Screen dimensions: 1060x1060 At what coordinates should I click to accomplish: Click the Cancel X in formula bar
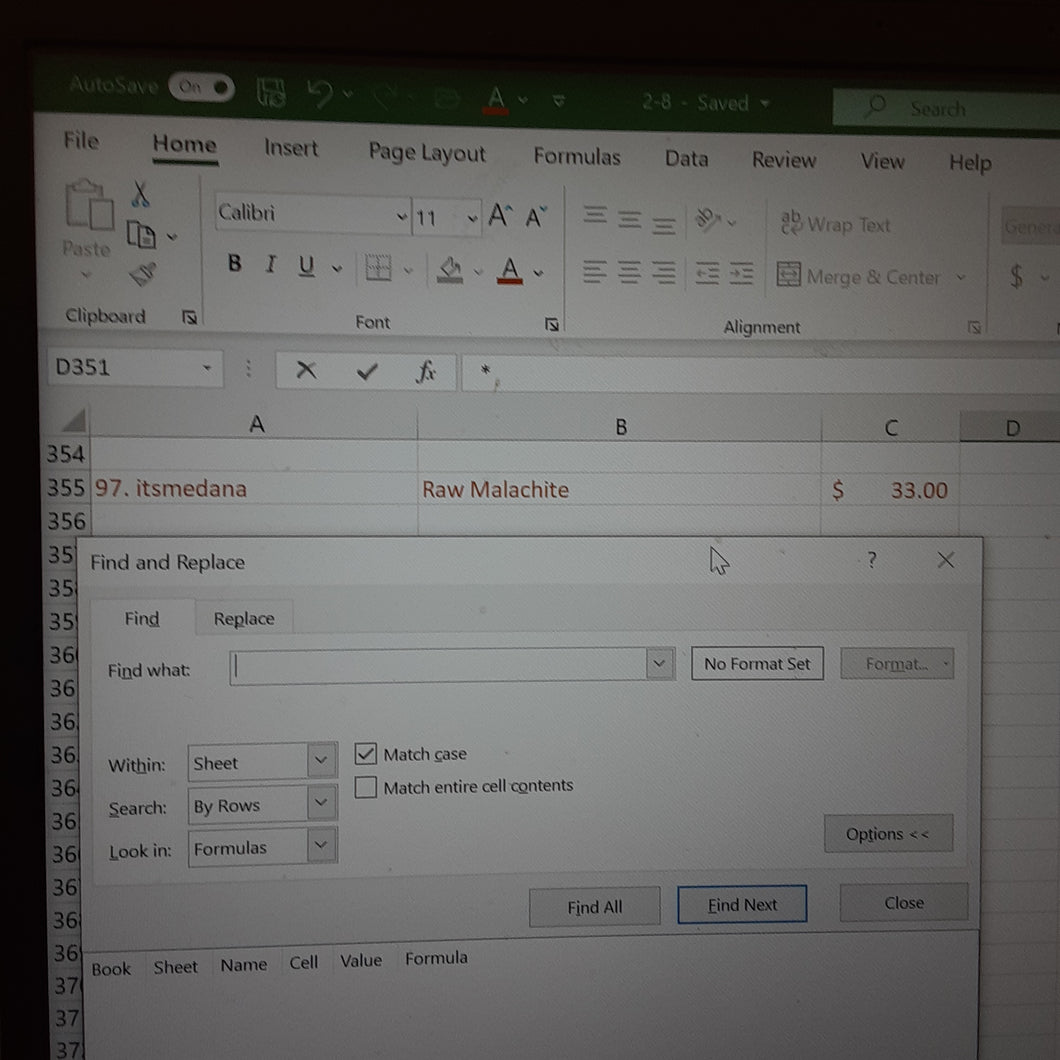click(306, 370)
